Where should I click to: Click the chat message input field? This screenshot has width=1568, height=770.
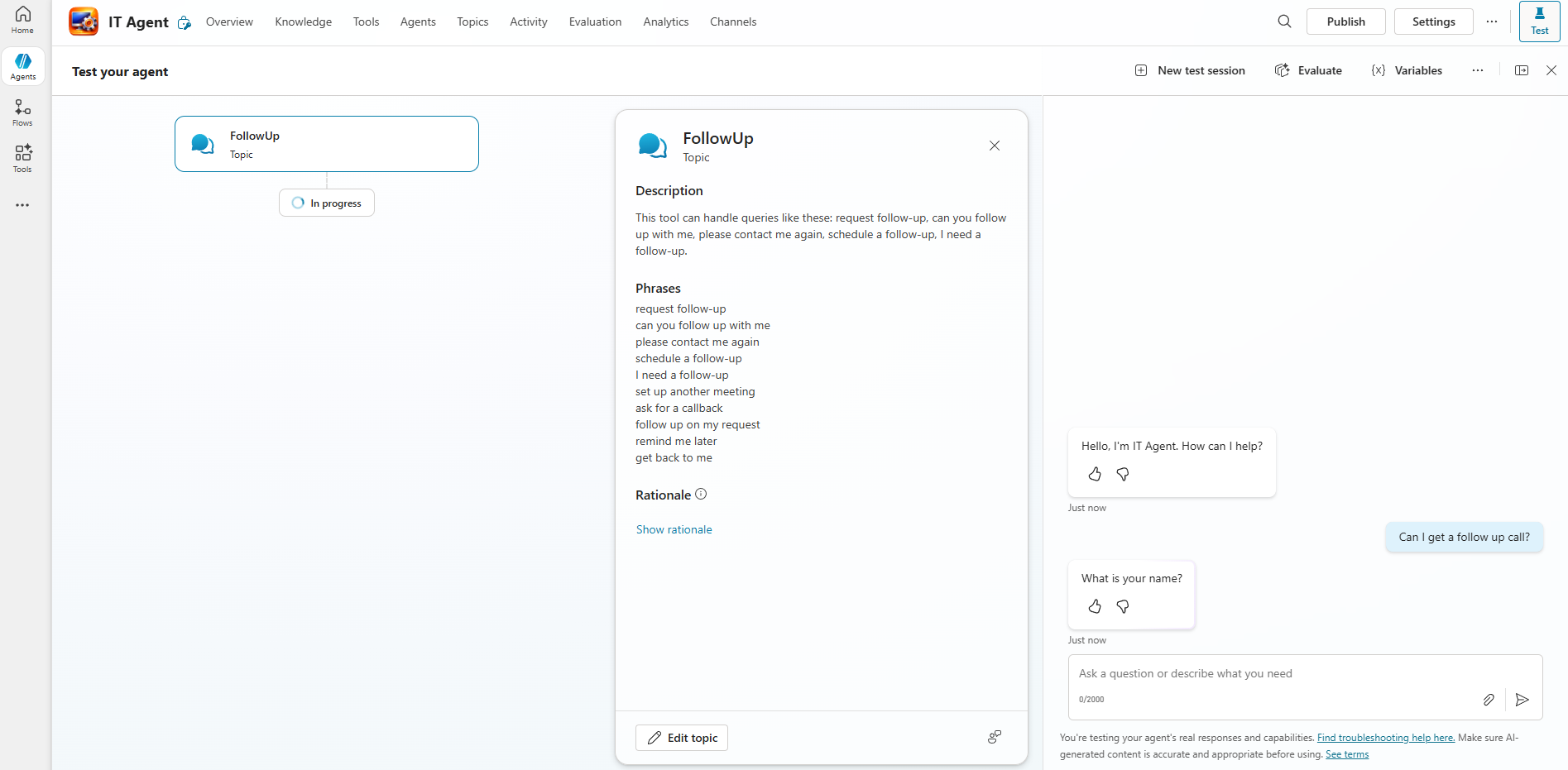(x=1274, y=674)
